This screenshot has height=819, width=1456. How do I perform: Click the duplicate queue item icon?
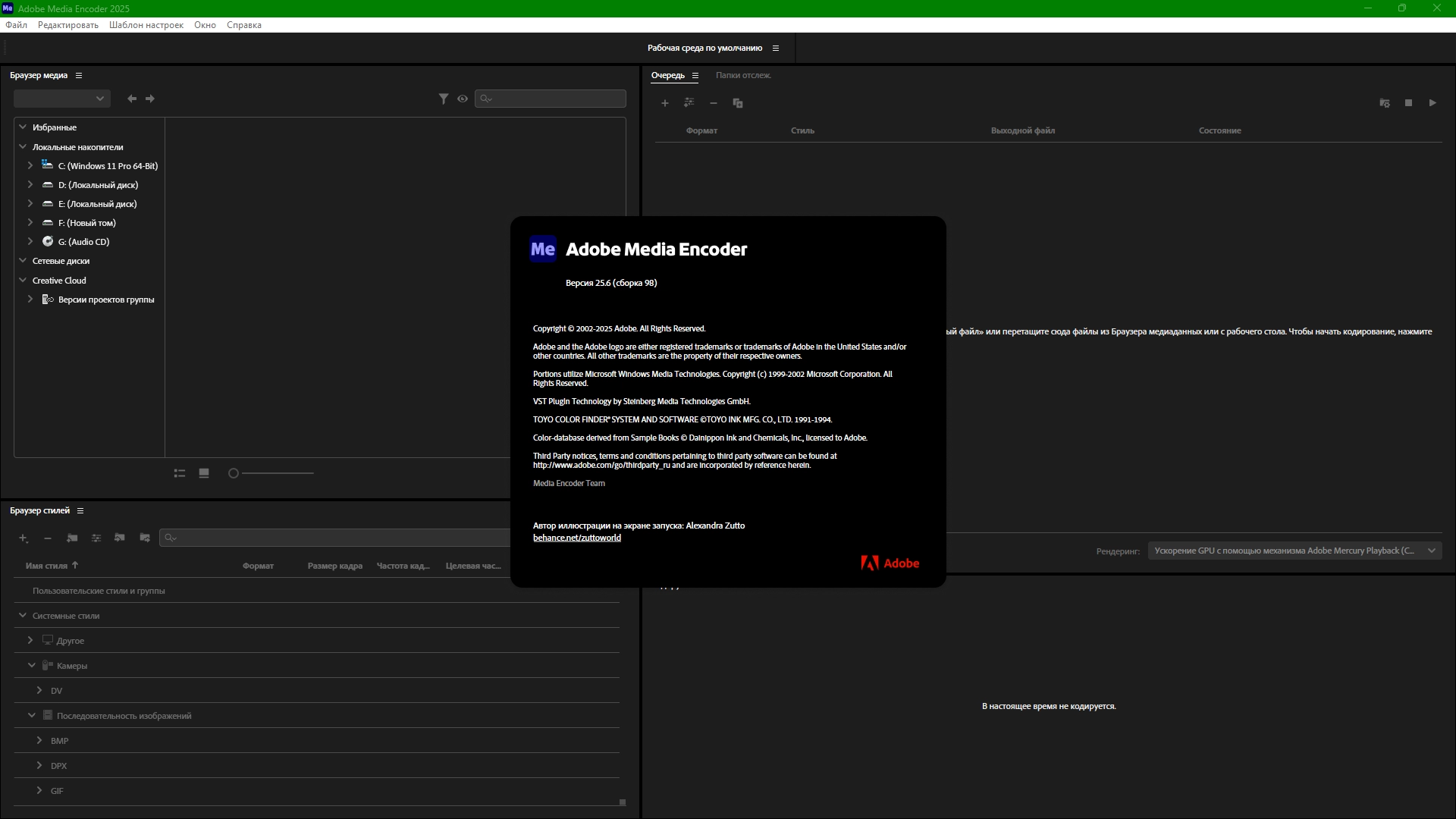pos(737,103)
